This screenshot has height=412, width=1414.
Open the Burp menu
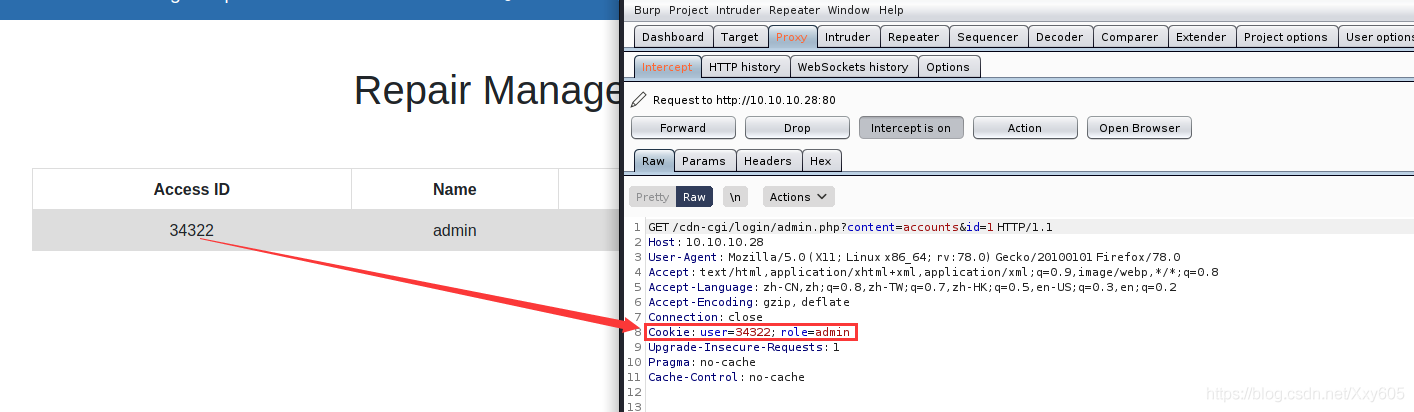647,10
